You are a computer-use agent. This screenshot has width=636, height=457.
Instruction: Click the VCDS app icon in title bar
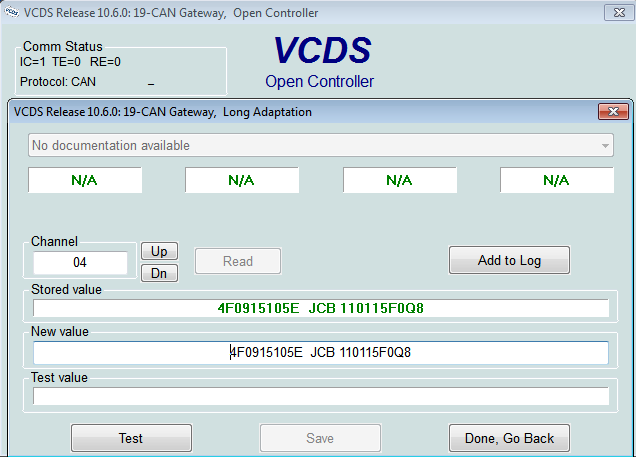tap(11, 12)
